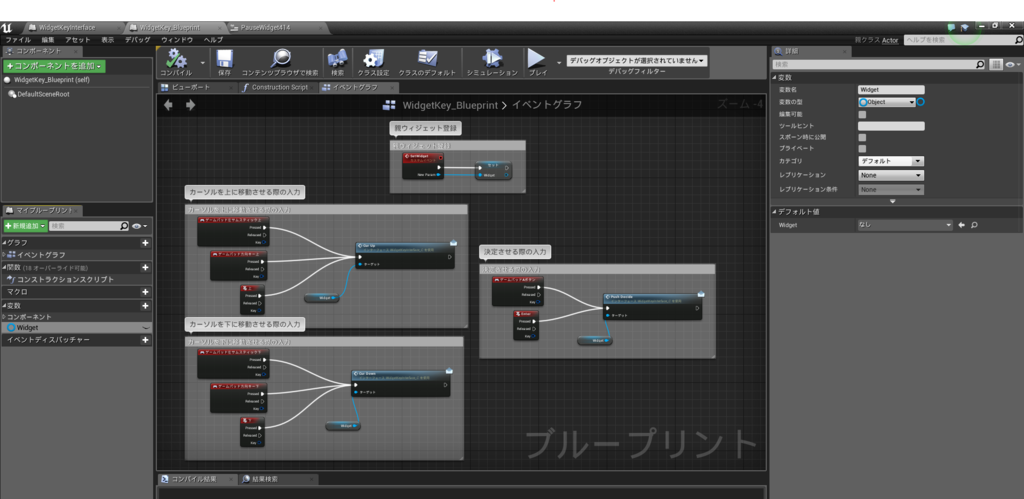Open 変数の型 Object dropdown

tap(887, 102)
